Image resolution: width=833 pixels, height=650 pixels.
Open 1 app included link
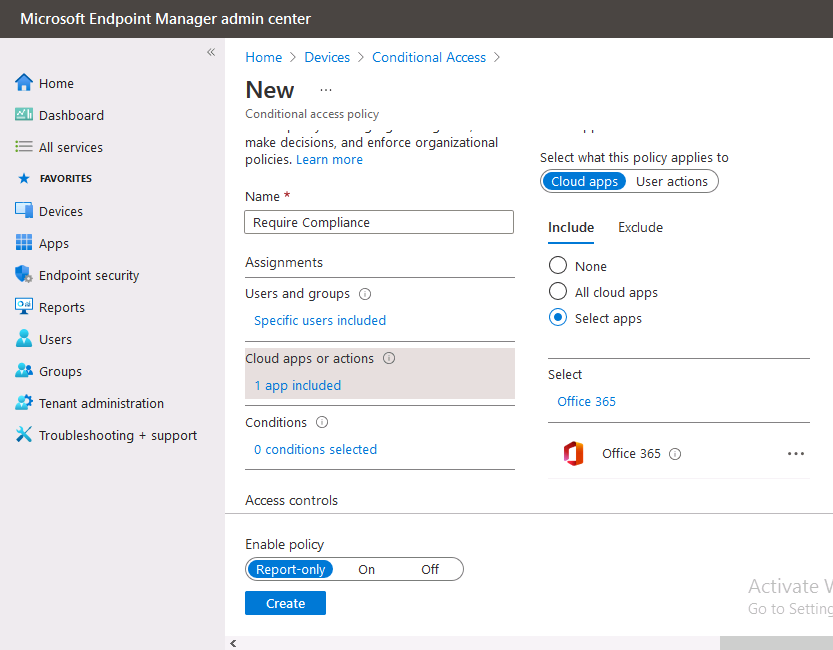298,386
